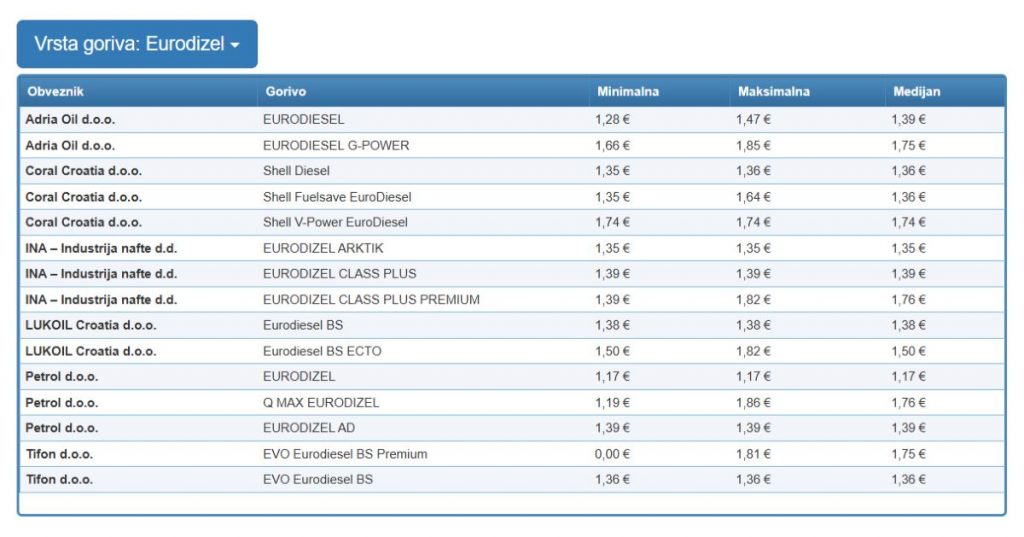Select the fuel name EURODIESEL G-POWER

[x=336, y=145]
